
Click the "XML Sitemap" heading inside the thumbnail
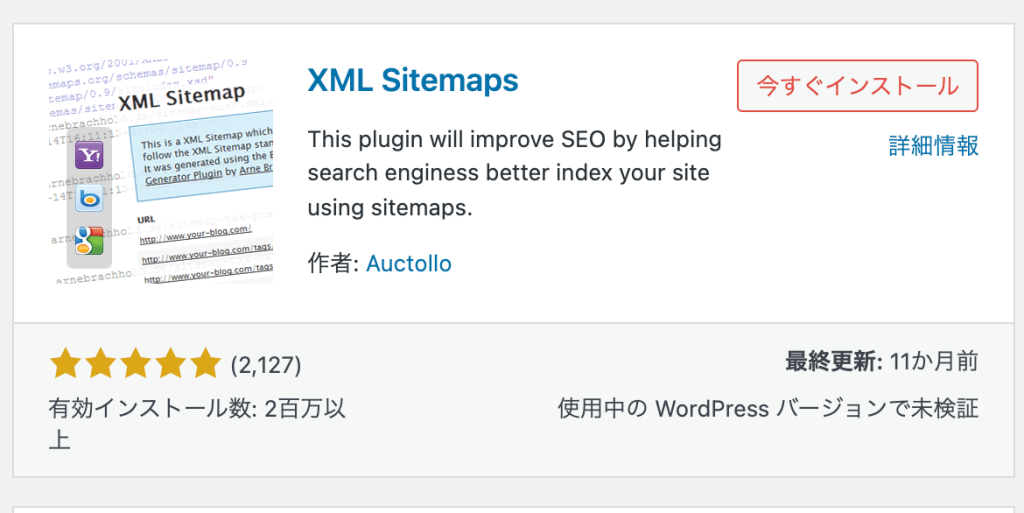point(181,98)
